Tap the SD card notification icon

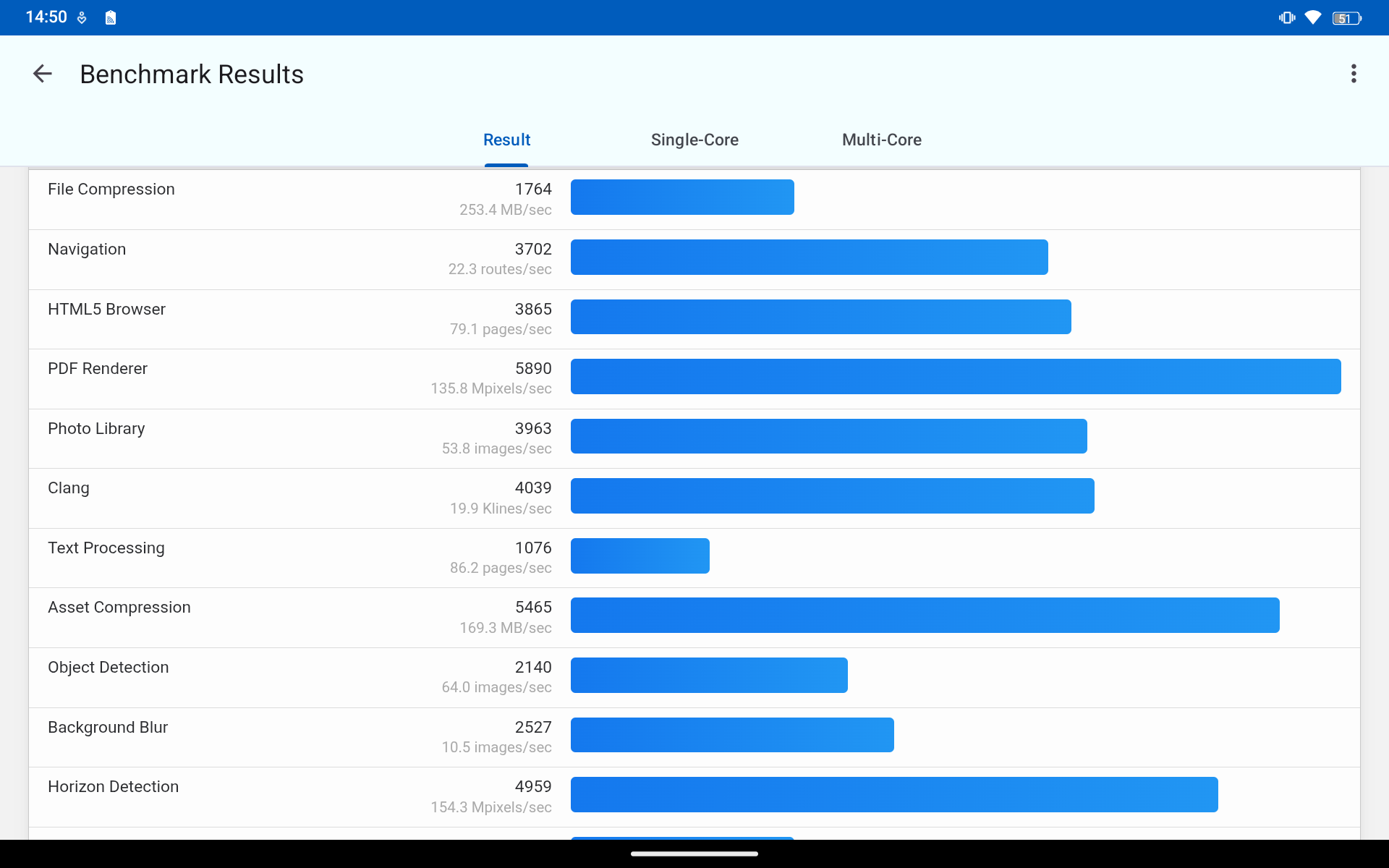click(110, 18)
